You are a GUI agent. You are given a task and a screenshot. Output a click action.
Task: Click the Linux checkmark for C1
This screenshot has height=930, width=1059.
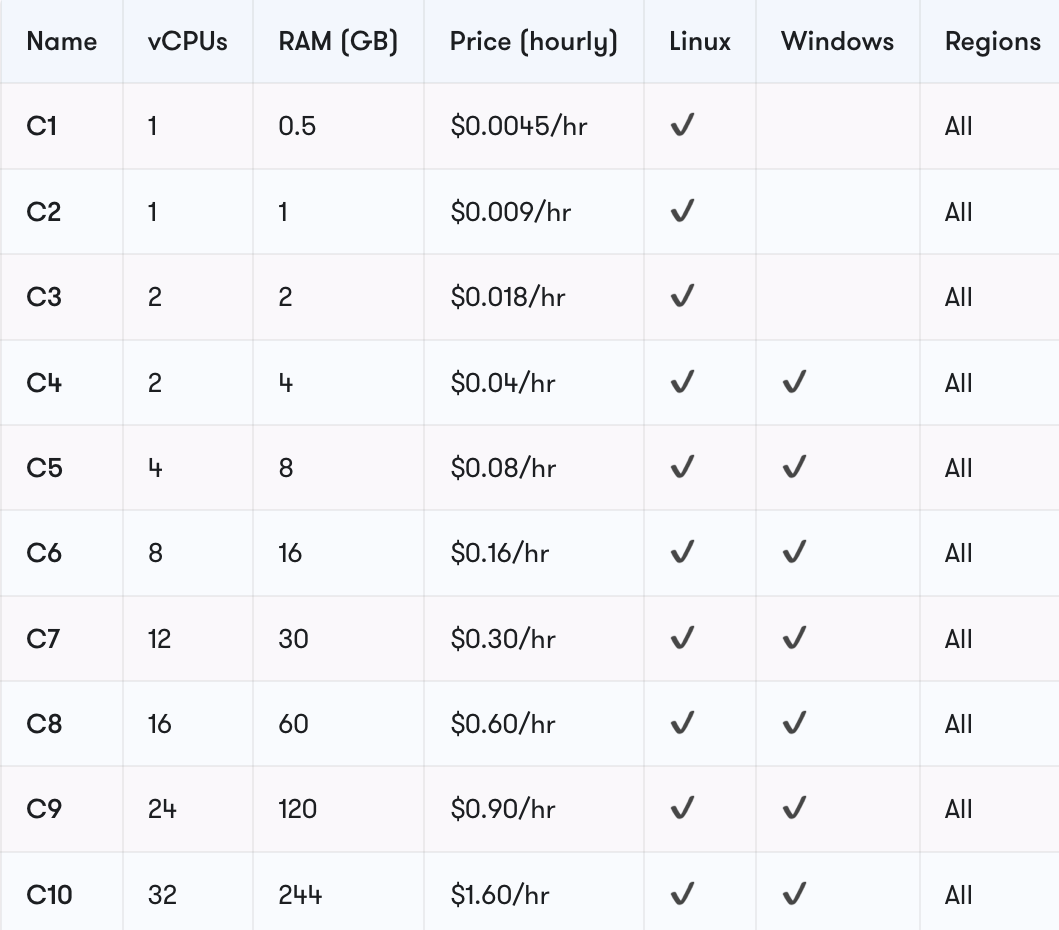(x=682, y=125)
